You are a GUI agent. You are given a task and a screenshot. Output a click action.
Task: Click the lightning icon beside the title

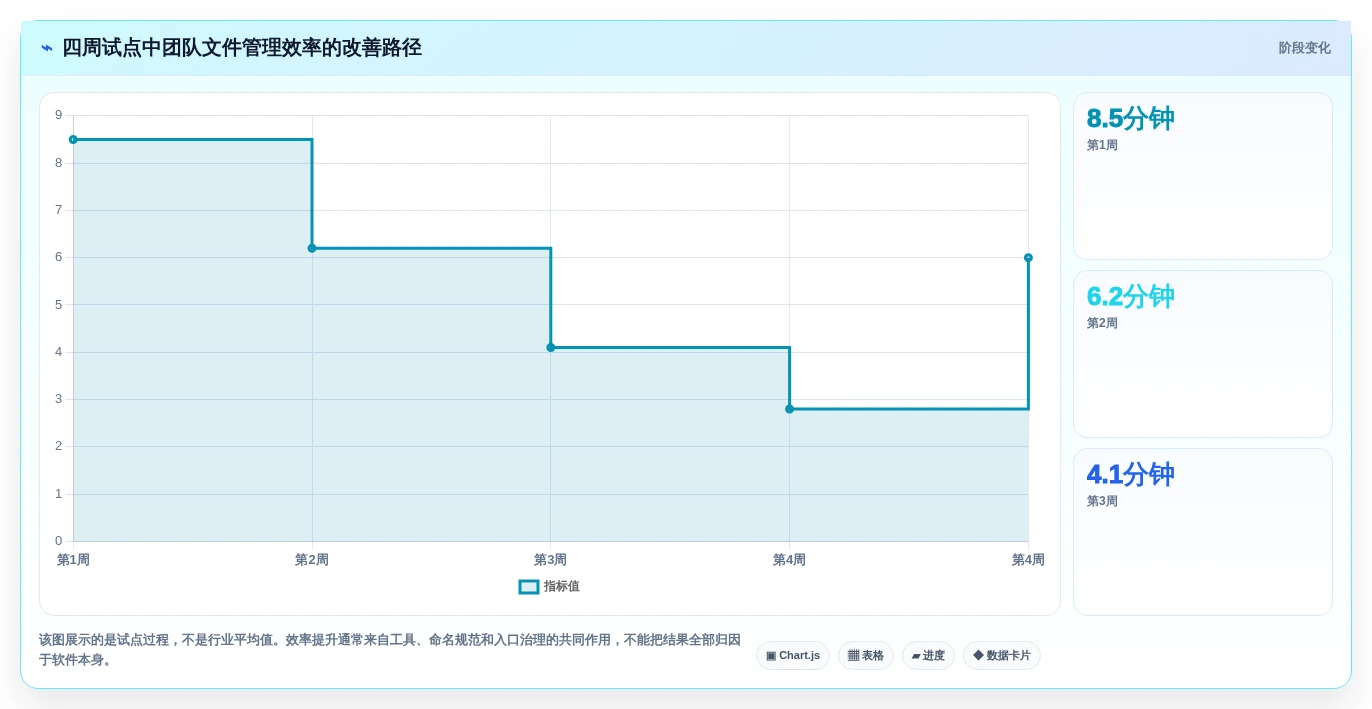pyautogui.click(x=47, y=48)
